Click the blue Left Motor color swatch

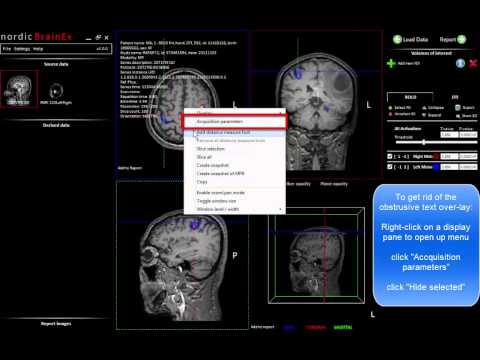tap(436, 167)
